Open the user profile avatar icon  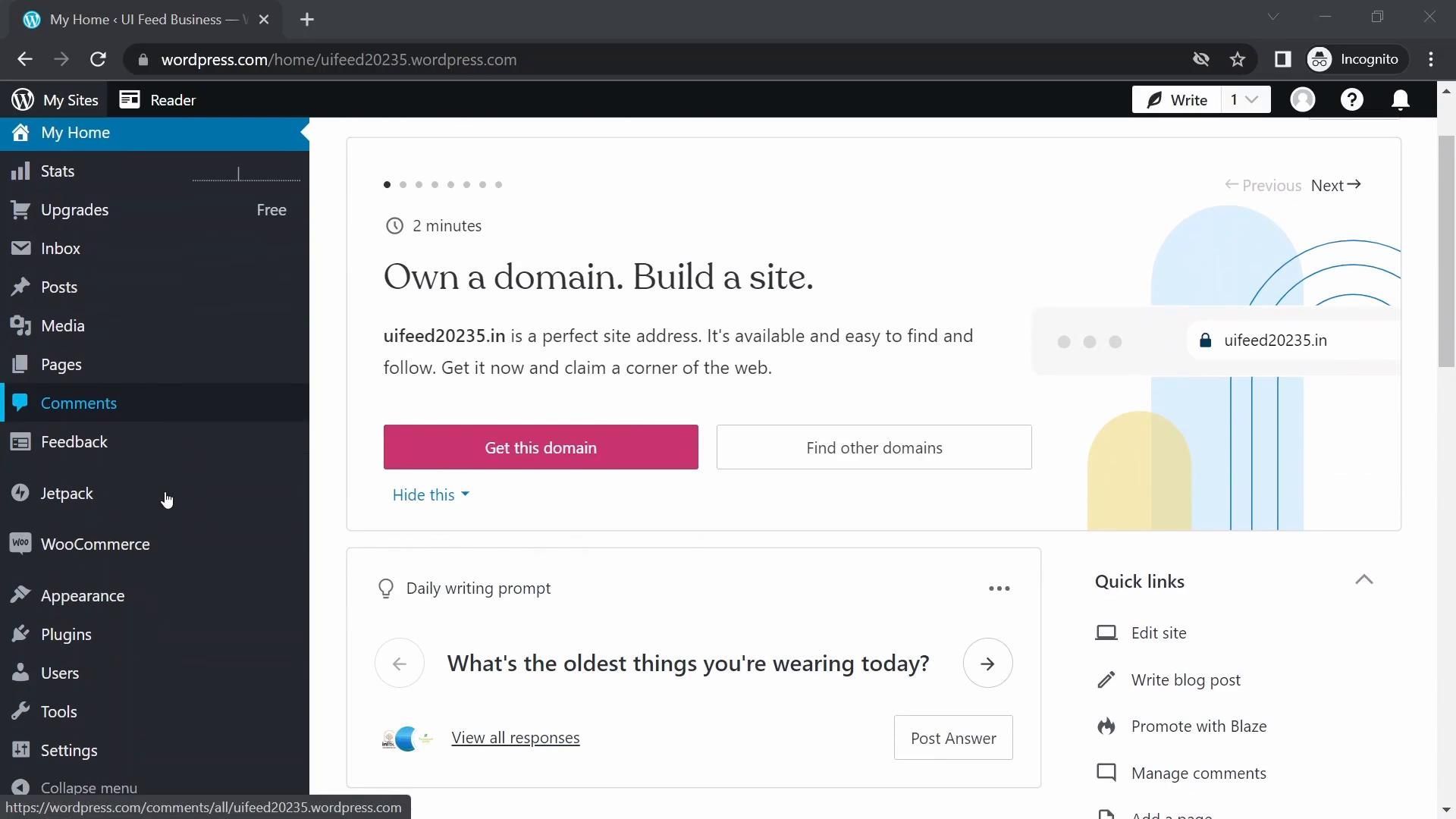1302,100
